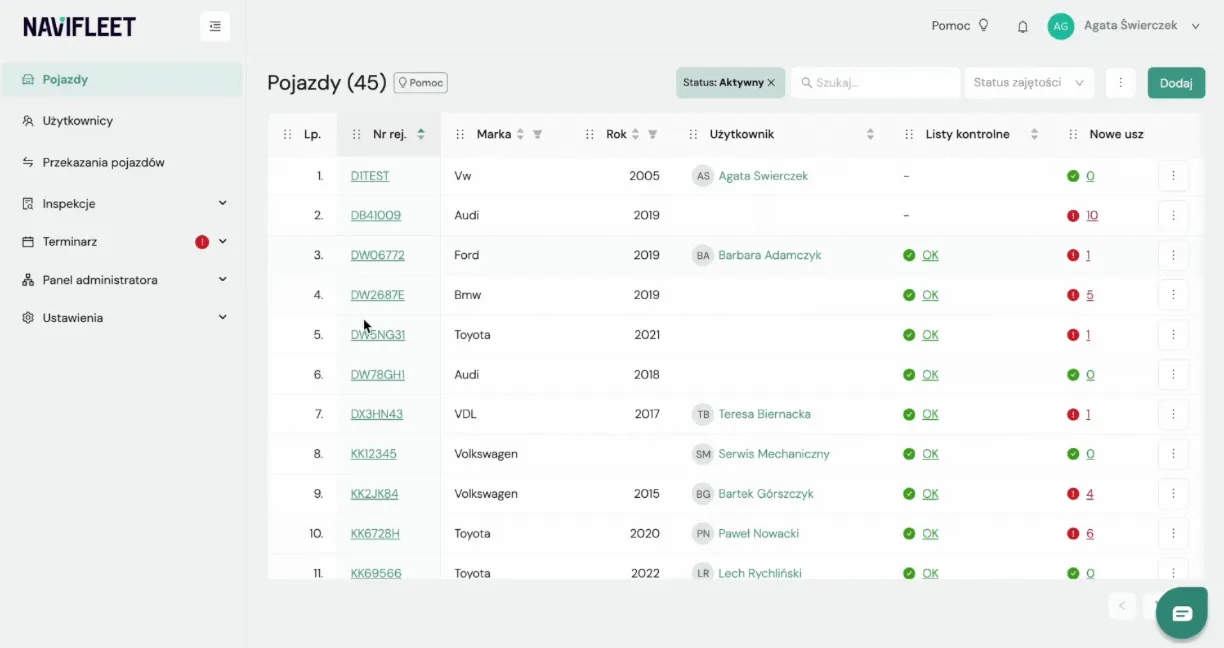Sort the Użytkownik column
This screenshot has width=1224, height=648.
click(870, 134)
